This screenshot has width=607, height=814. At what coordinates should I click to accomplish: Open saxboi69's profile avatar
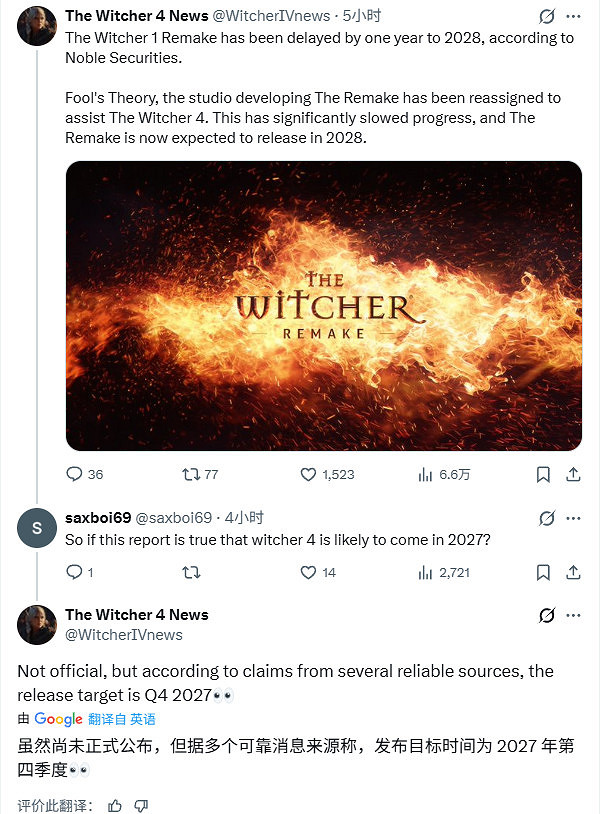[37, 529]
